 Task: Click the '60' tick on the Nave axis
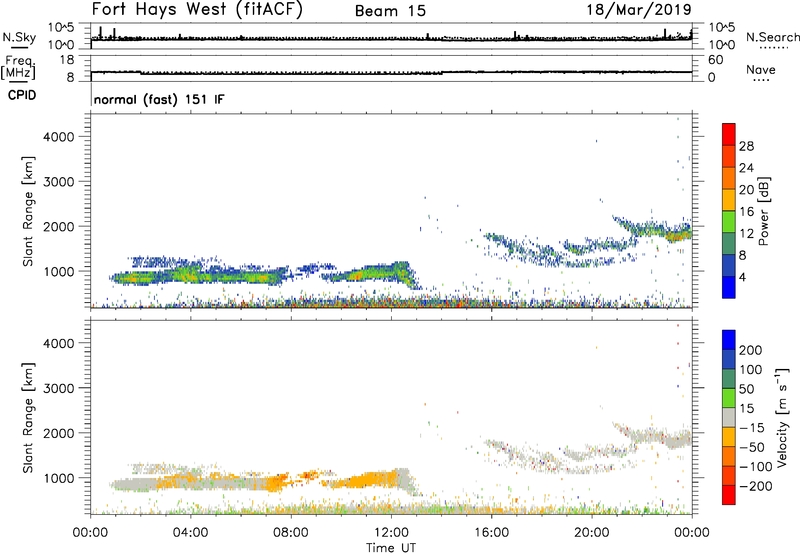[715, 60]
